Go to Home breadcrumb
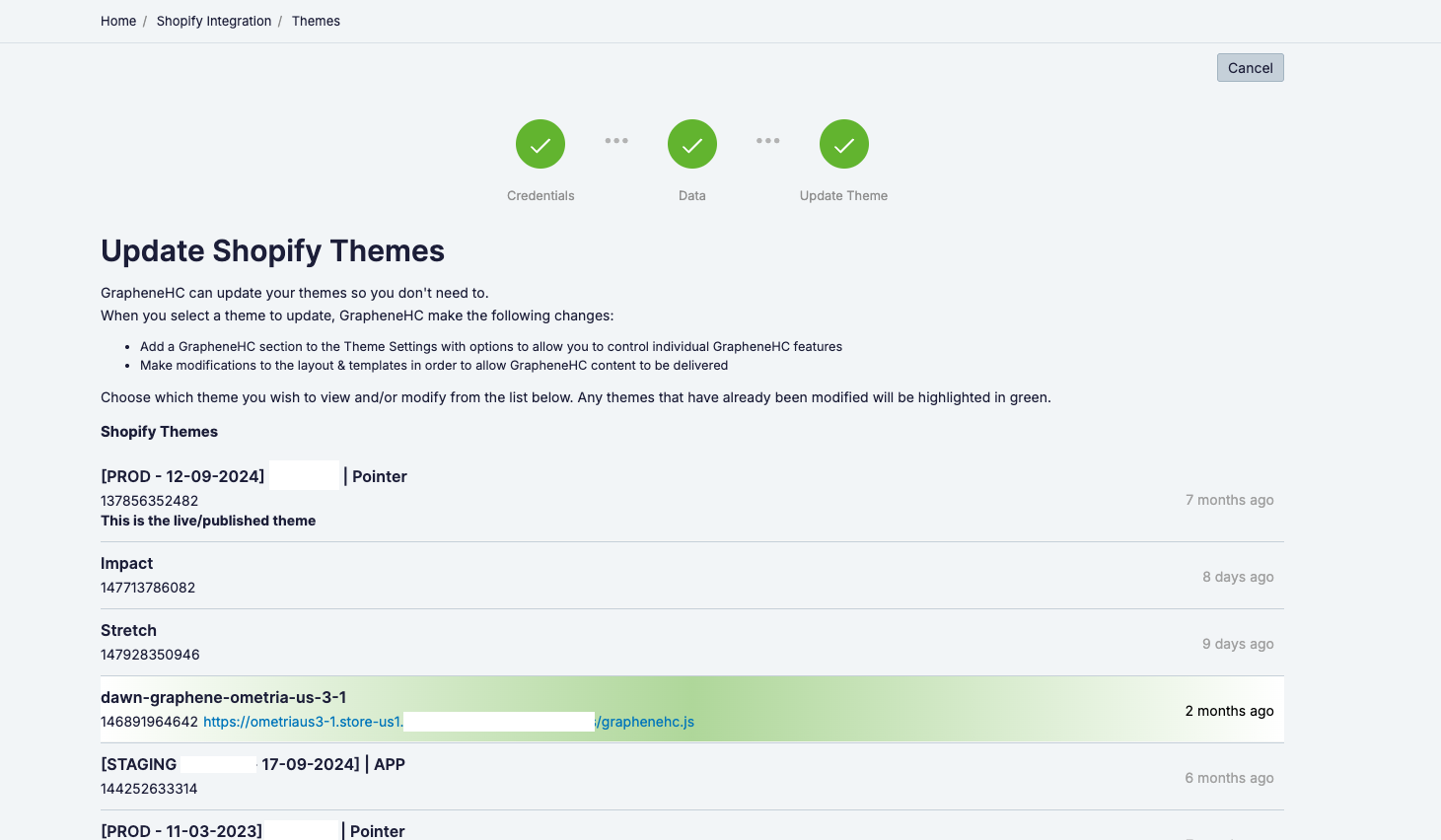Image resolution: width=1441 pixels, height=840 pixels. (118, 21)
